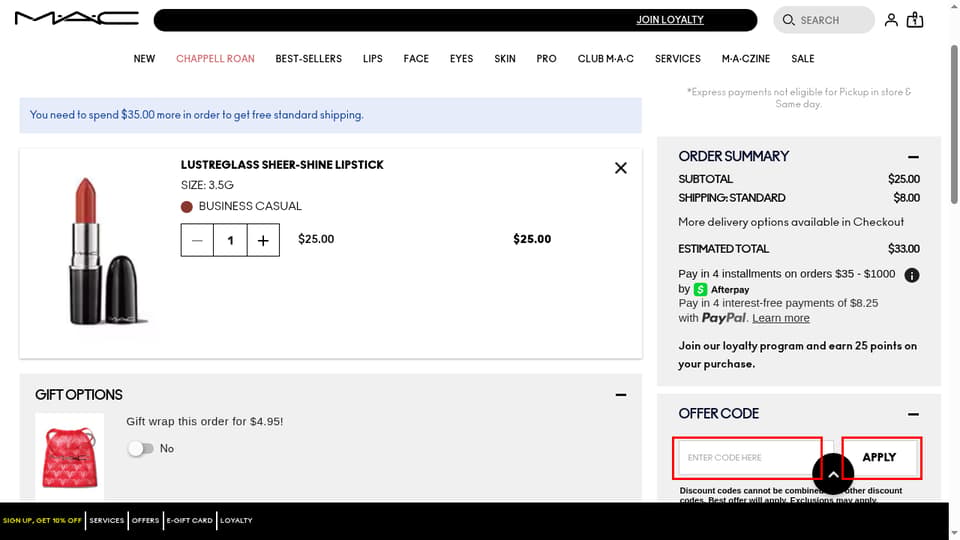Open the Skin menu
Screen dimensions: 960x540
click(x=504, y=59)
